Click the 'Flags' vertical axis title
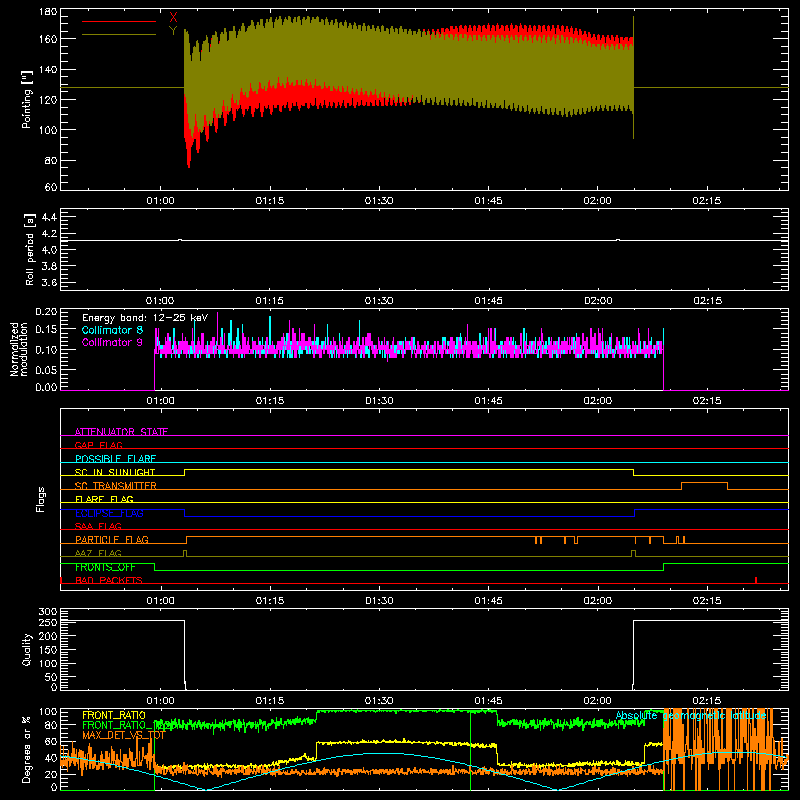The height and width of the screenshot is (800, 800). click(x=40, y=499)
